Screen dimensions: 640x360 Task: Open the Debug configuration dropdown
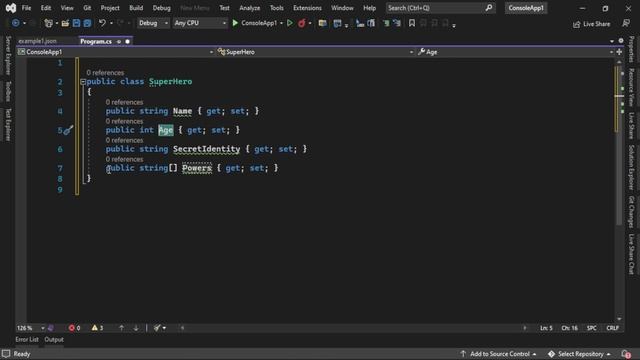tap(153, 23)
